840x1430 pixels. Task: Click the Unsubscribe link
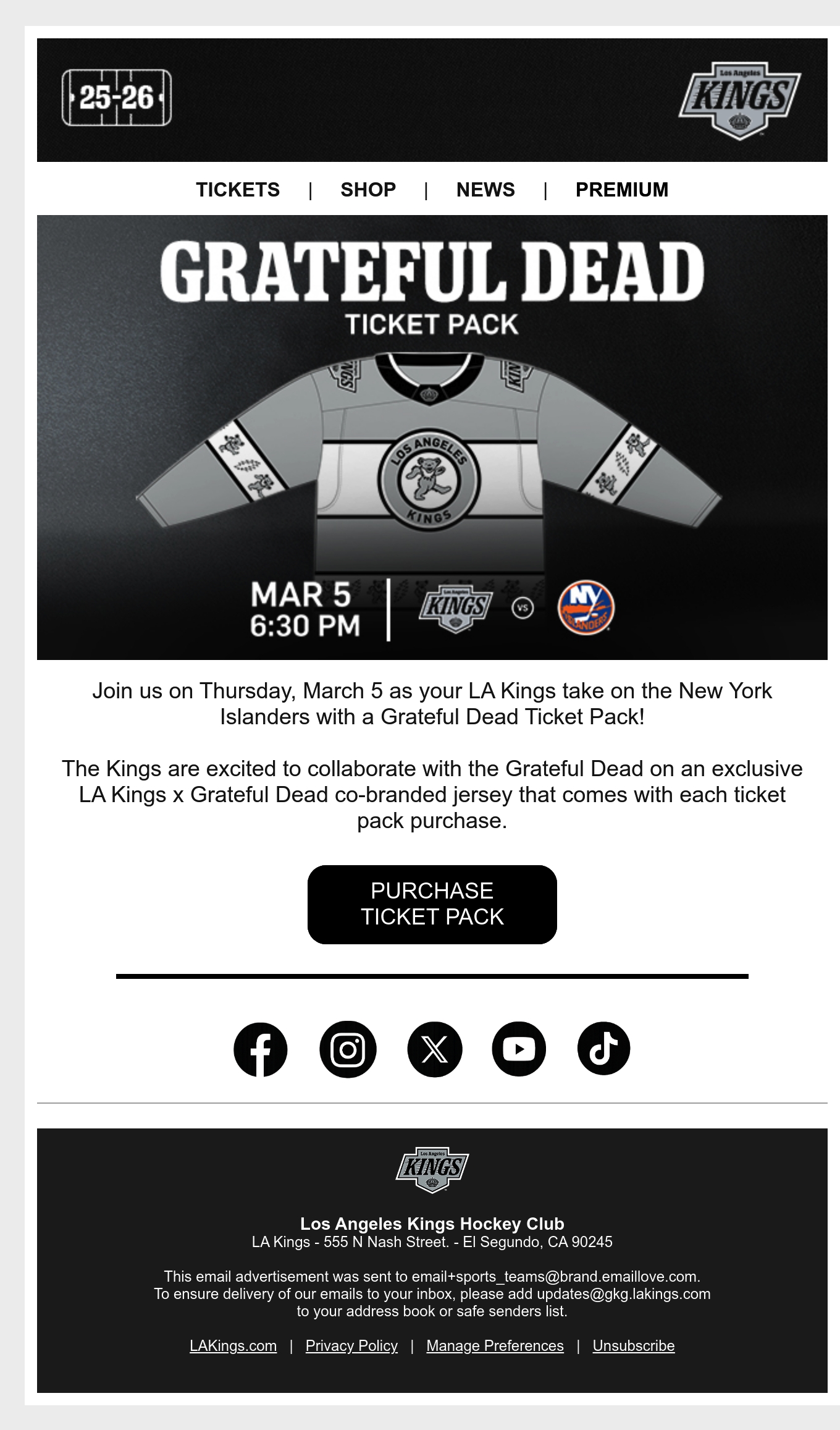(x=634, y=1345)
